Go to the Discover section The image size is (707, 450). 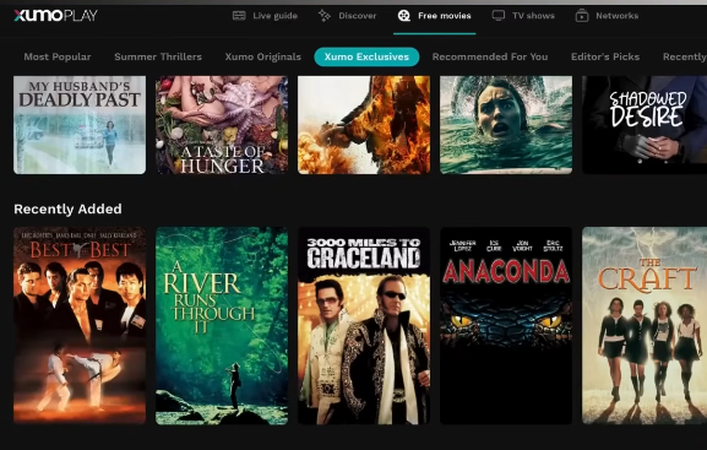click(347, 16)
